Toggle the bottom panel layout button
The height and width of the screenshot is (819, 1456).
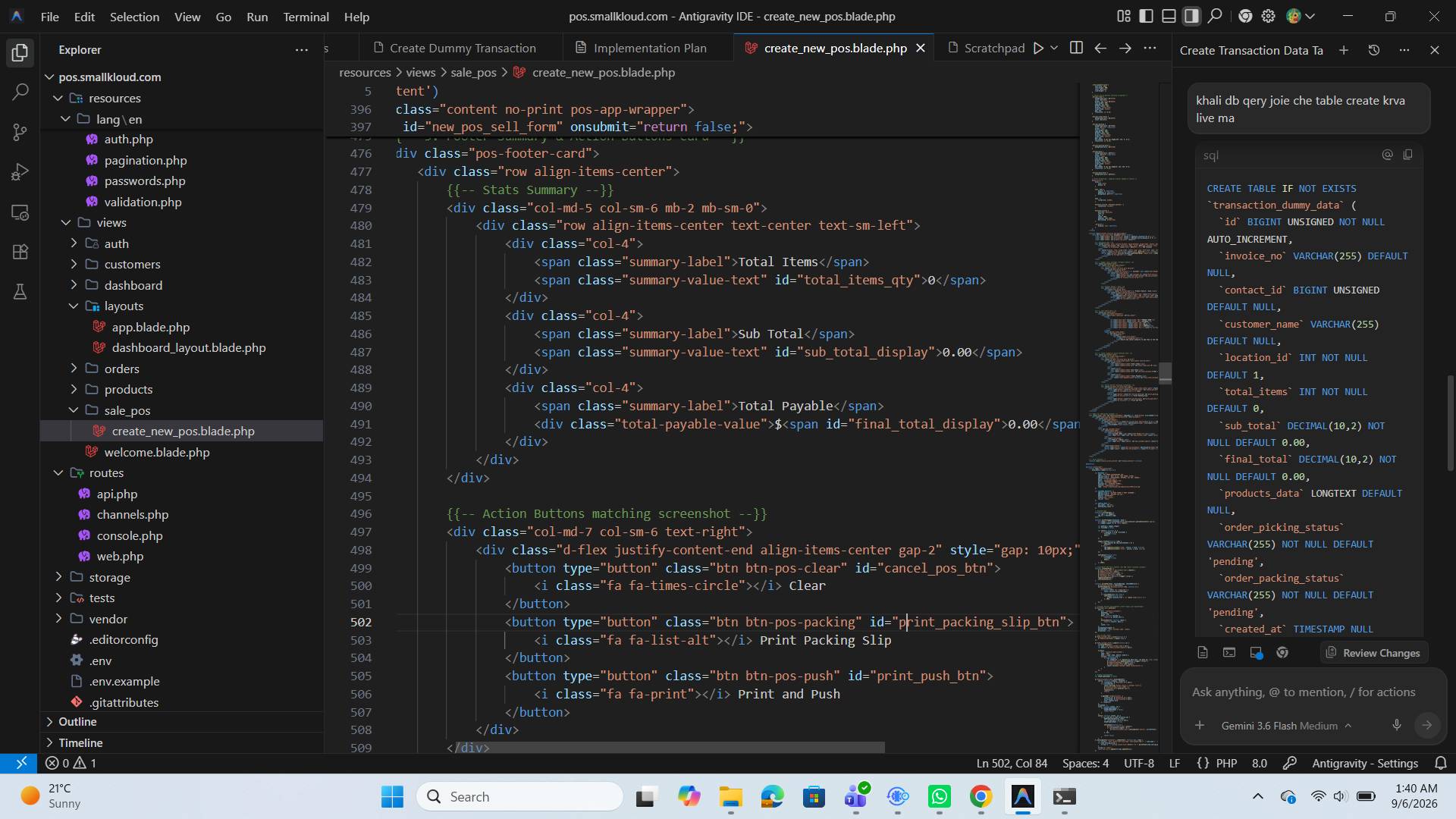pyautogui.click(x=1169, y=16)
